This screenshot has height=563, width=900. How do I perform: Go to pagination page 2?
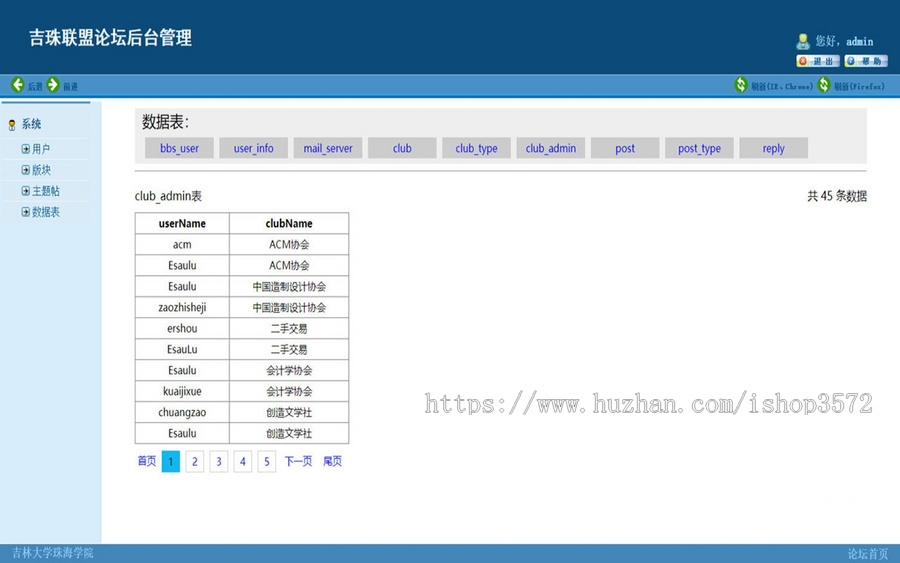(195, 461)
